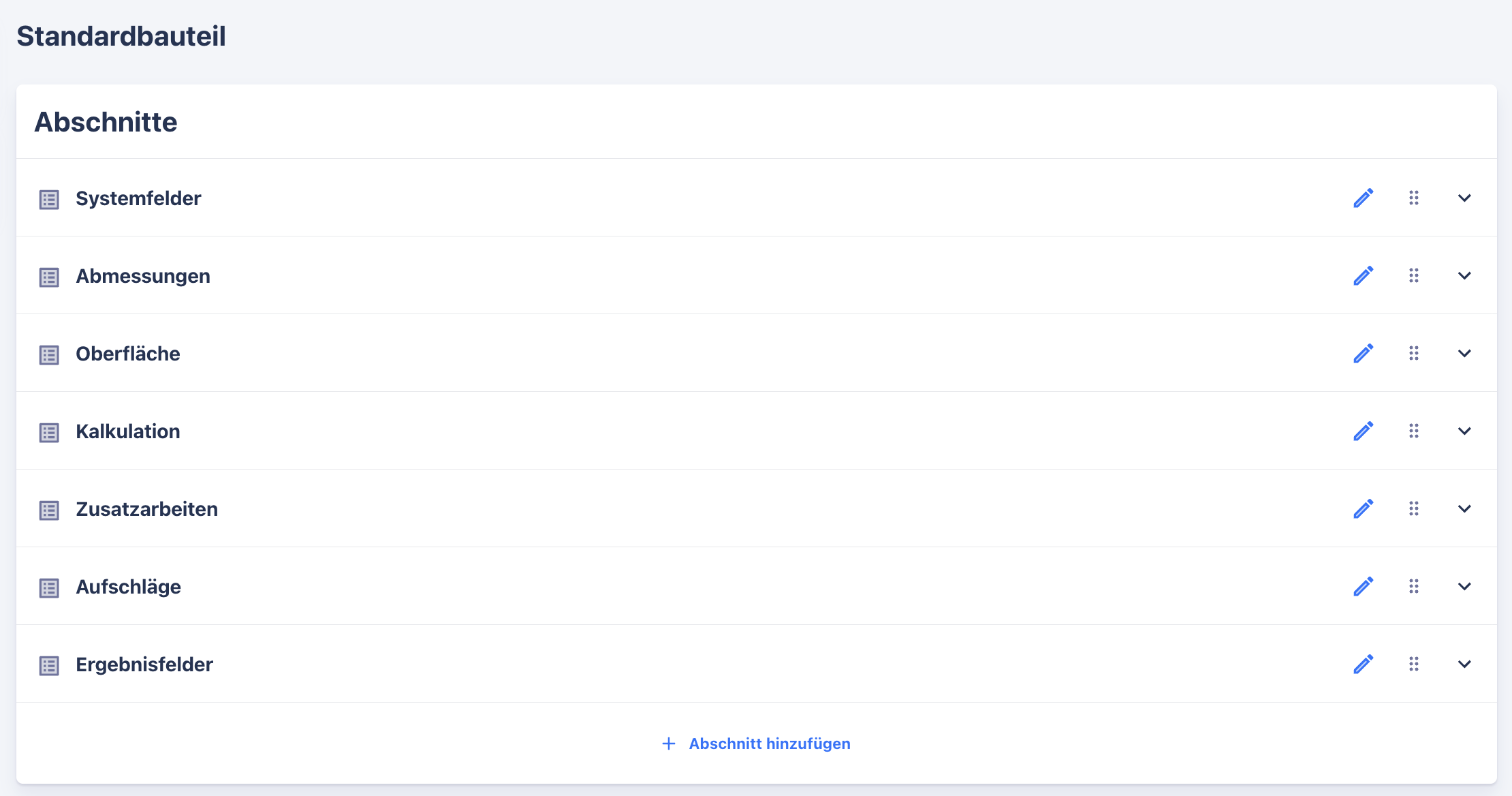Expand the Abmessungen section
The width and height of the screenshot is (1512, 796).
(1464, 276)
